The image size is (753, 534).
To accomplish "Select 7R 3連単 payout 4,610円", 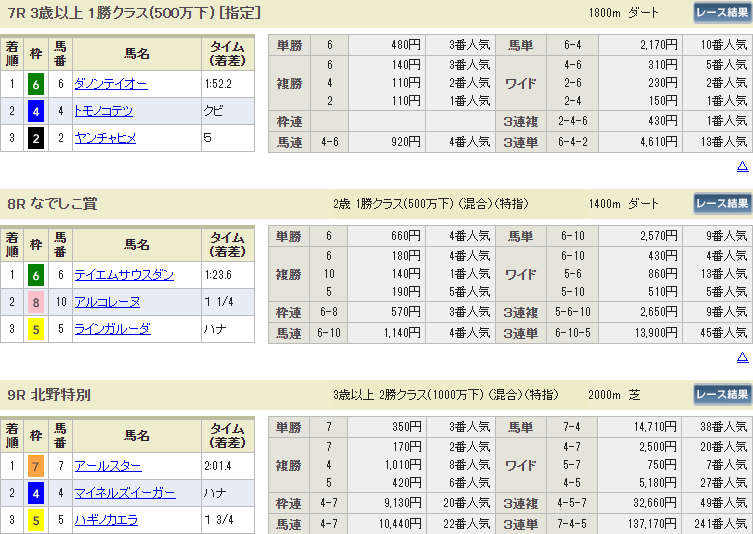I will 659,142.
